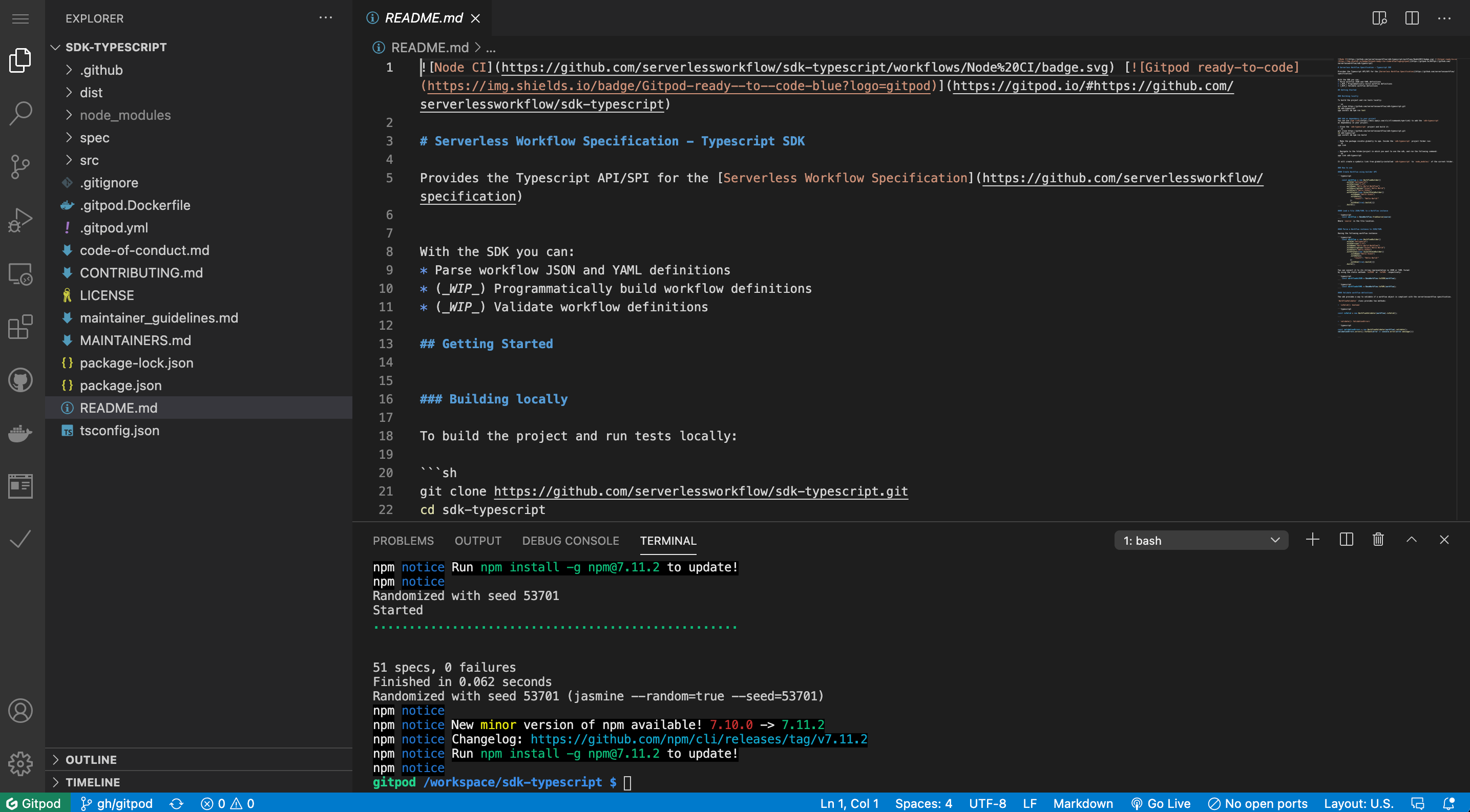Click Layout: U.S. keyboard indicator
The image size is (1470, 812).
(x=1358, y=803)
